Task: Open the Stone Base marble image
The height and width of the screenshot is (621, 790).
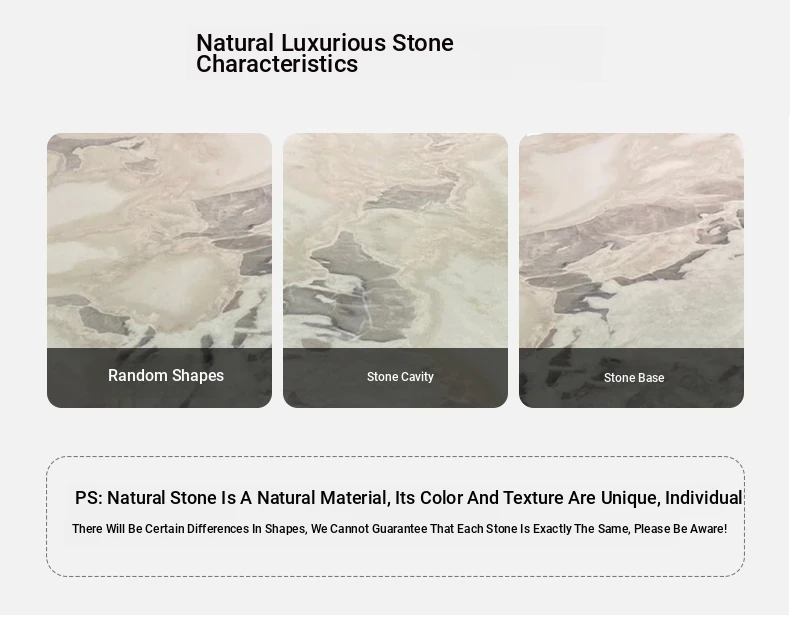Action: point(631,240)
